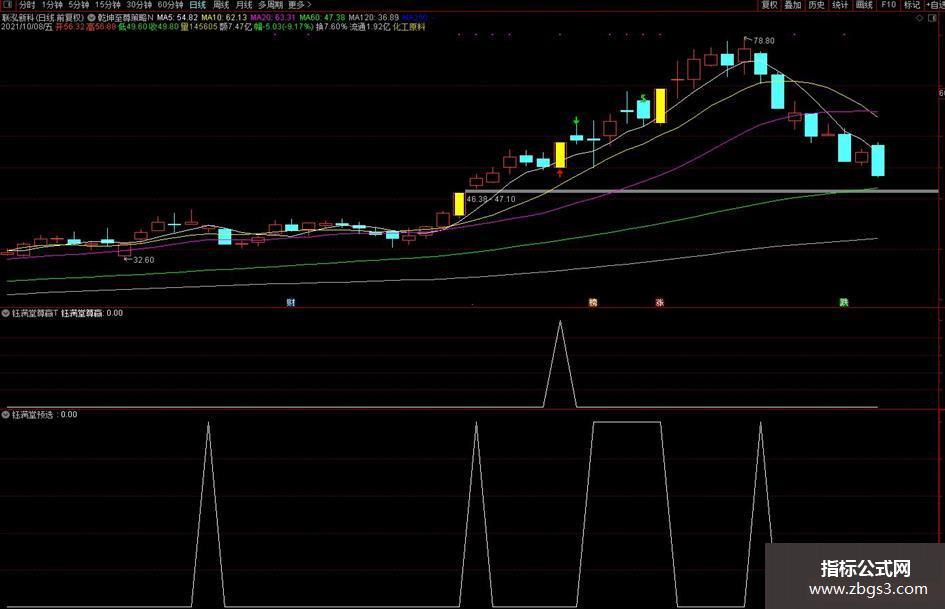Click the yellow candle above red arrow

[x=560, y=155]
